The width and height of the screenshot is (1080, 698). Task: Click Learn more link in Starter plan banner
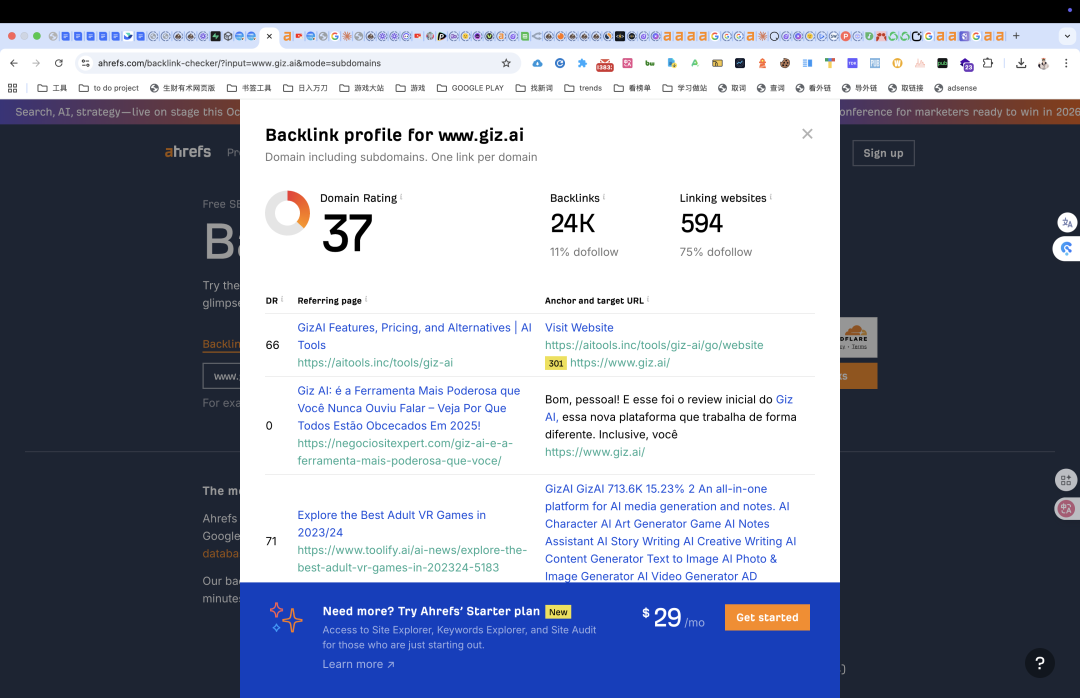[358, 664]
